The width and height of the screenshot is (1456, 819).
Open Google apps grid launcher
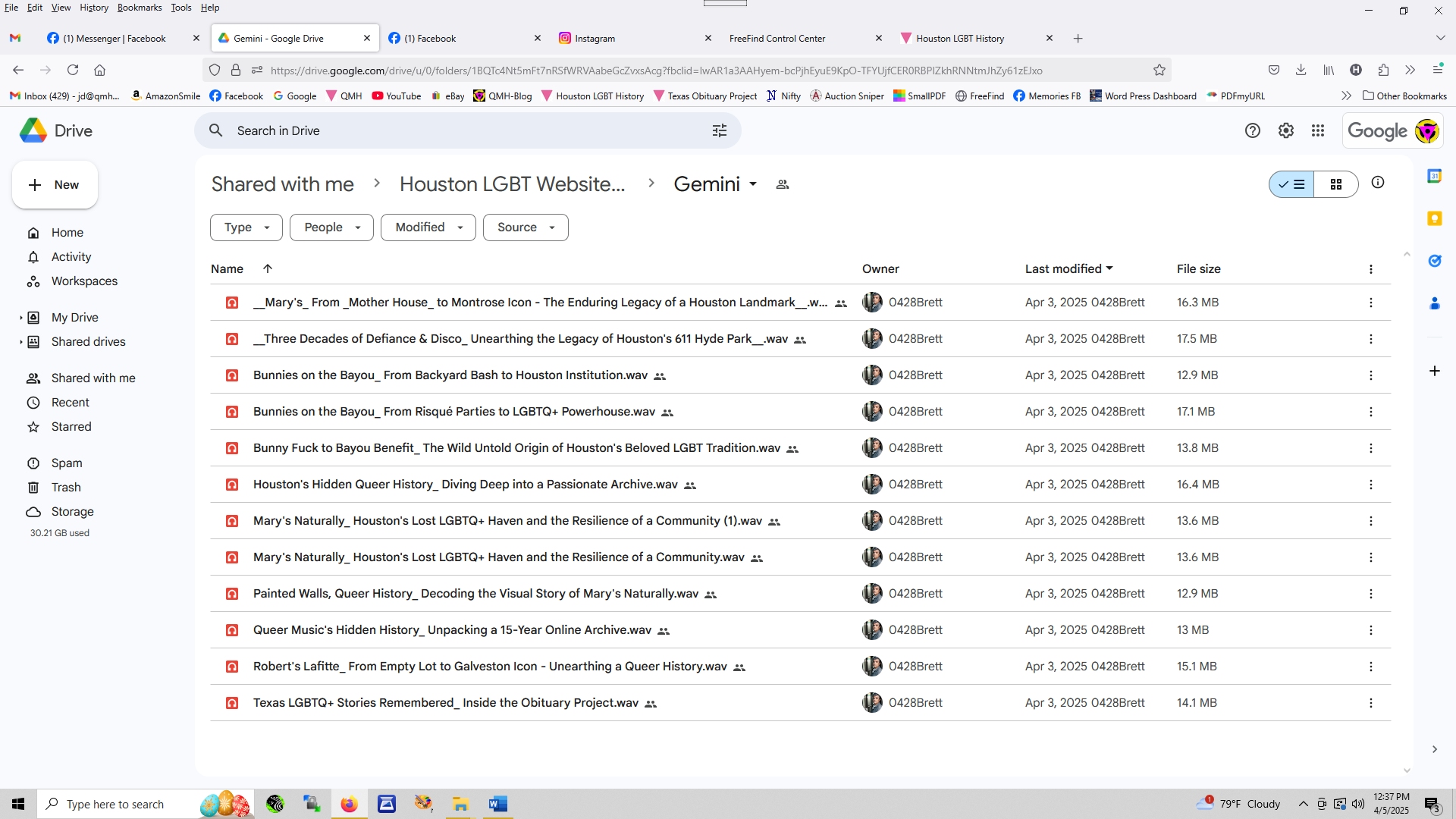coord(1318,130)
